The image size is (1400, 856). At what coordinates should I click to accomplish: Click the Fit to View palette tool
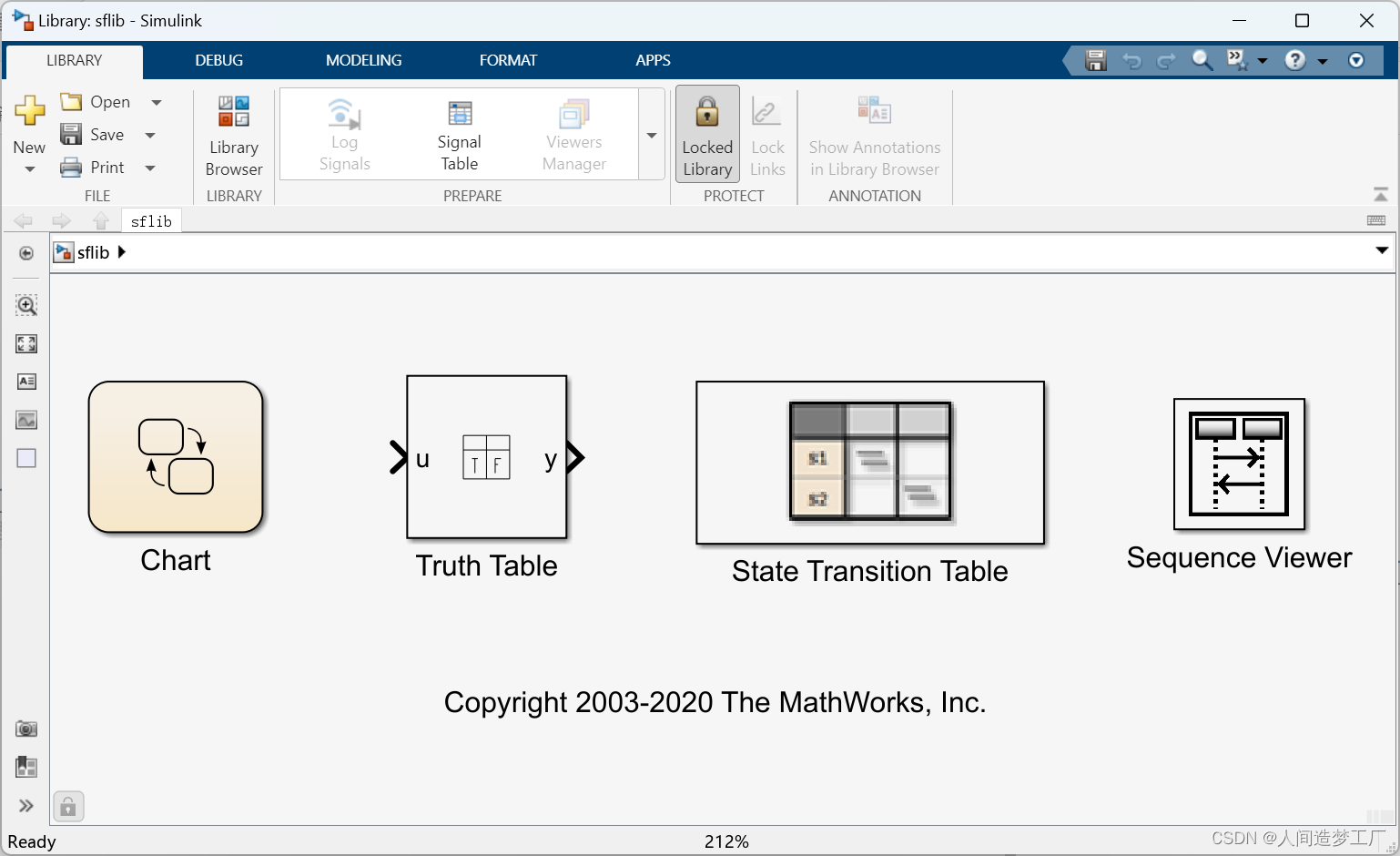pos(26,343)
